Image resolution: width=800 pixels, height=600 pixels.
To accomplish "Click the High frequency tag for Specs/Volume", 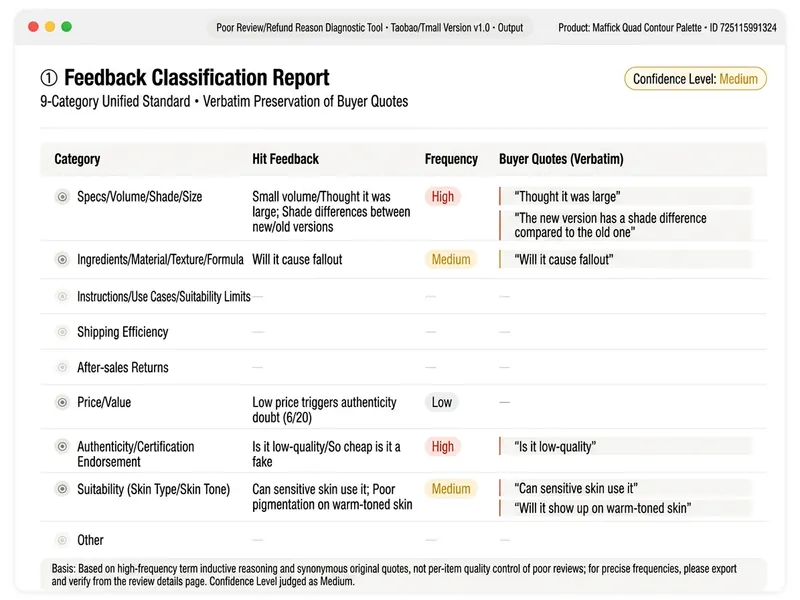I will coord(443,196).
